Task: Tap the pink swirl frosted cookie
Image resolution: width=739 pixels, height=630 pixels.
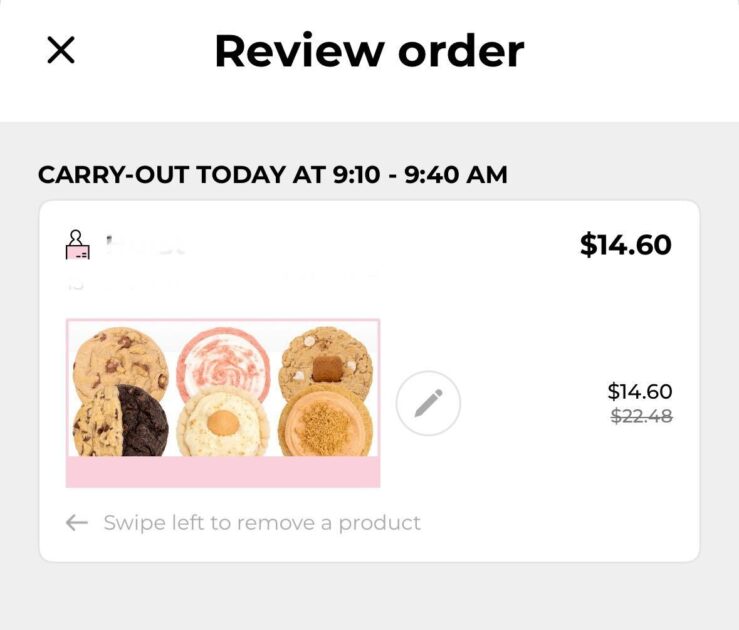Action: click(x=222, y=365)
